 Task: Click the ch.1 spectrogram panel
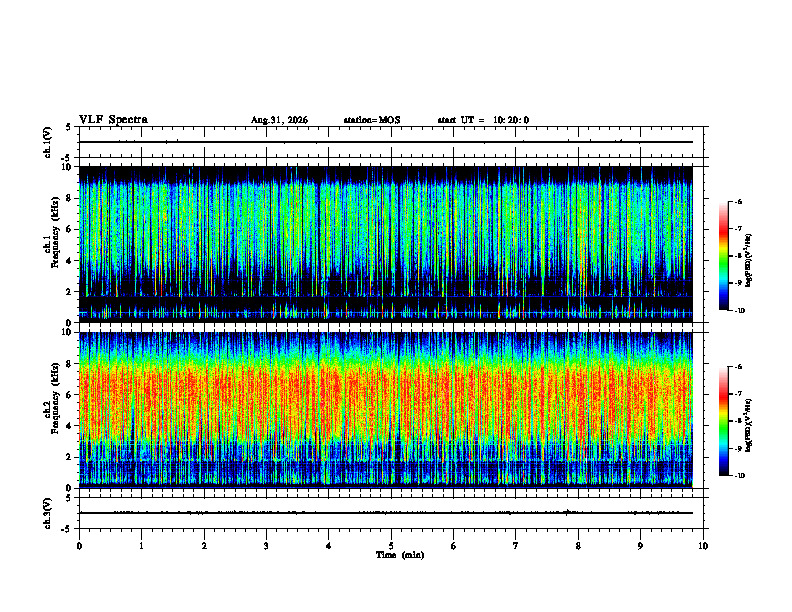(386, 244)
